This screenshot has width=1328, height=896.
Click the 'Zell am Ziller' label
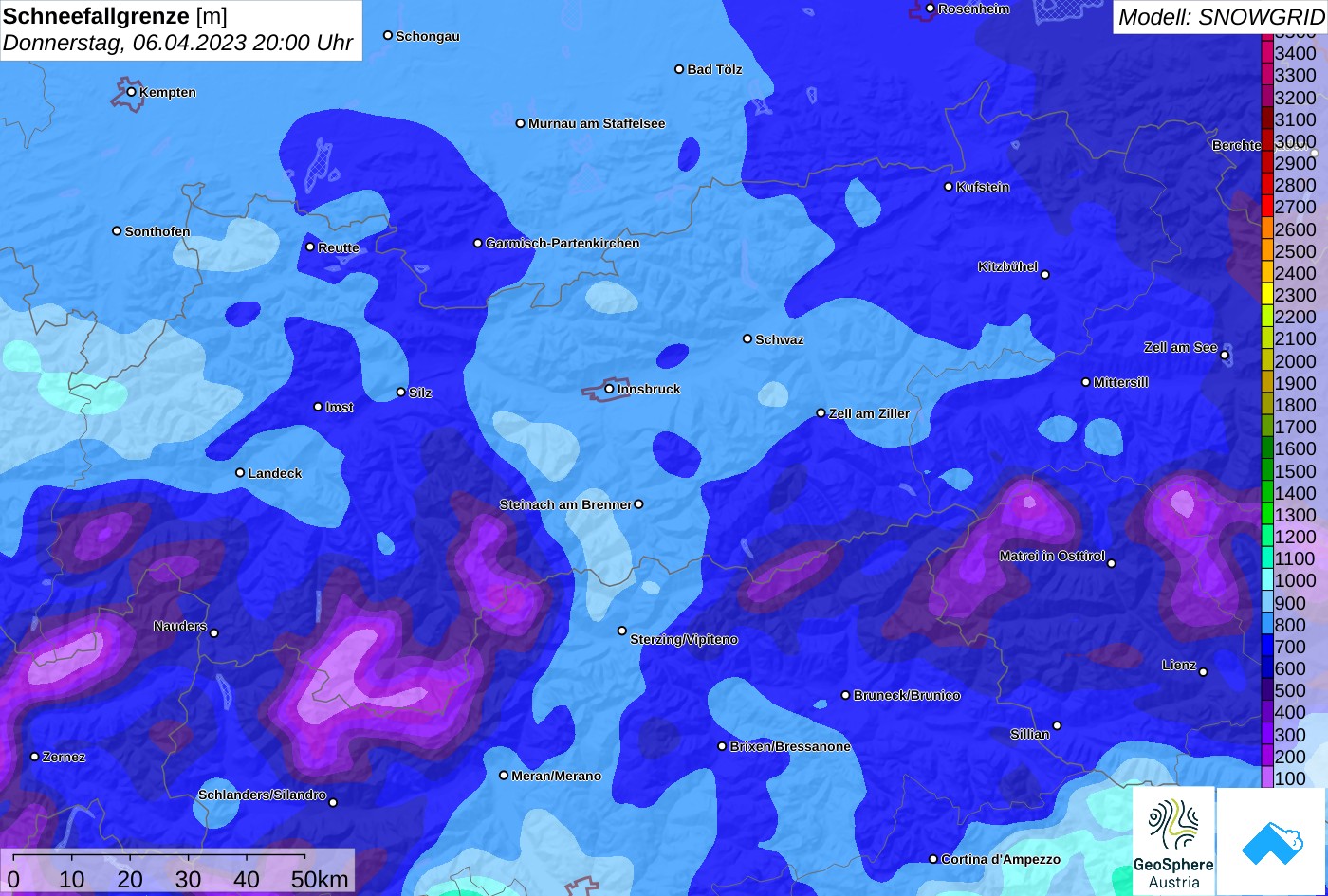[869, 414]
